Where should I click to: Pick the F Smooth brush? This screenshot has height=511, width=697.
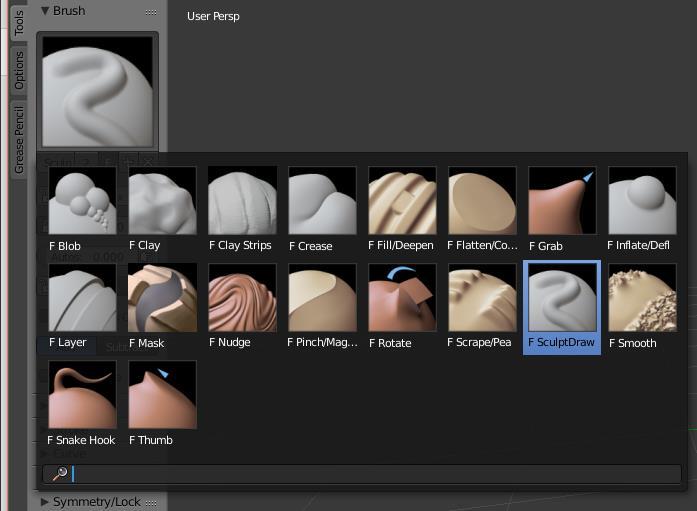[642, 307]
